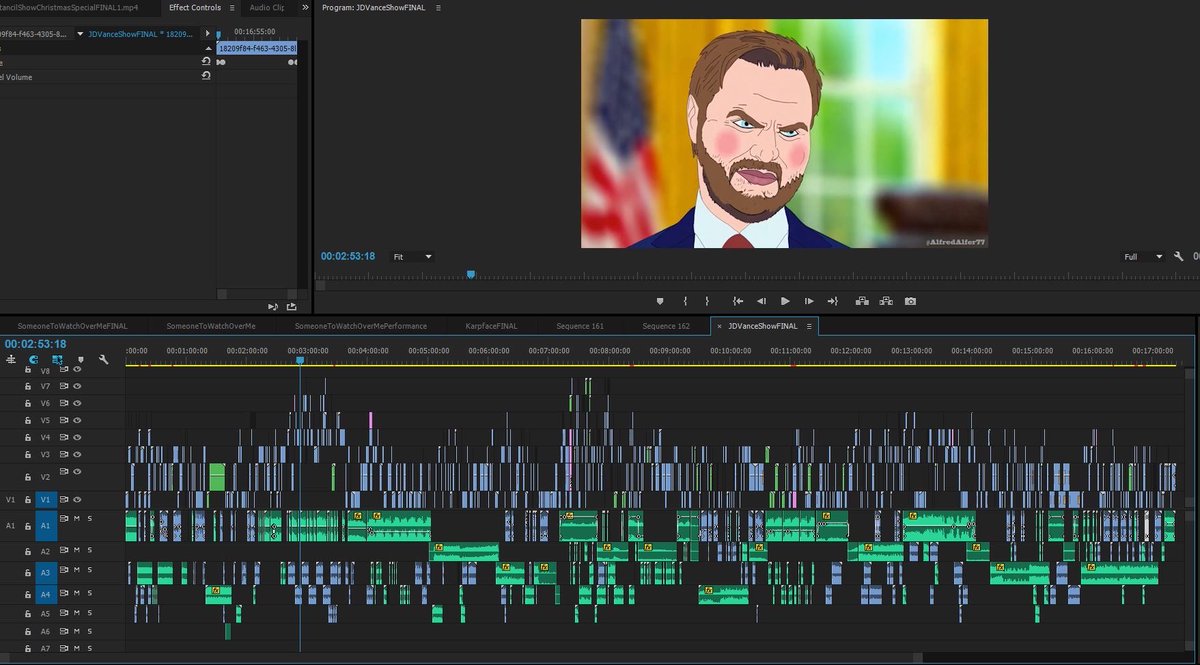Toggle lock on track V8

point(28,370)
